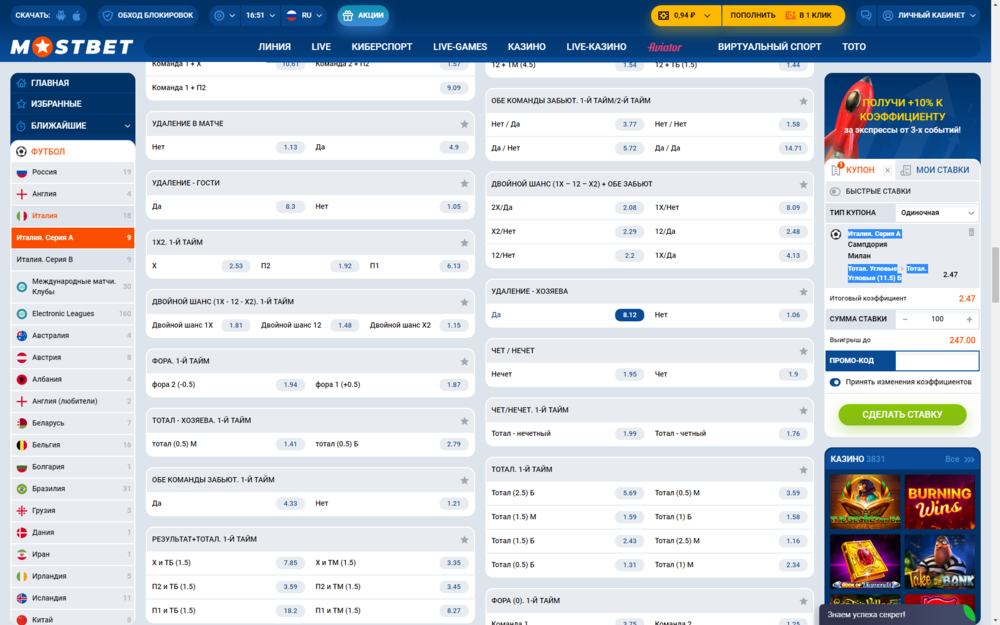Click the Mostbet logo
Screen dimensions: 1000x625
coord(71,47)
